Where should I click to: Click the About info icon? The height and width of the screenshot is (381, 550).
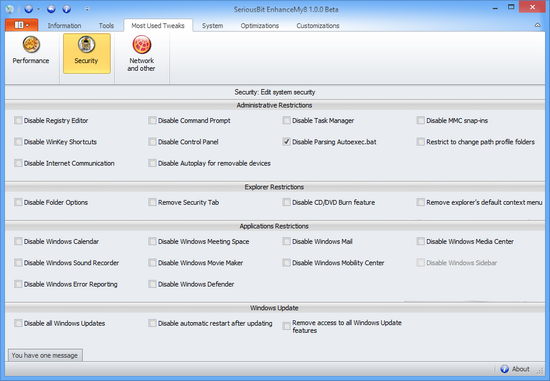coord(504,369)
